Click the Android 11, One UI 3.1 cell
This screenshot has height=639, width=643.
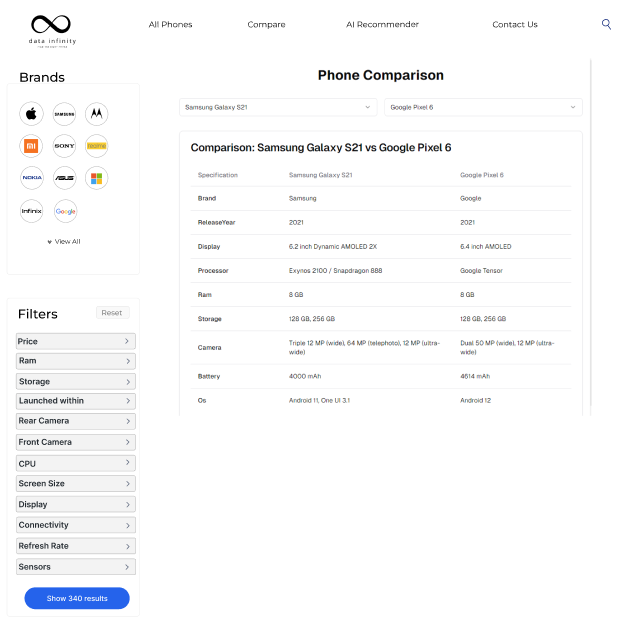coord(319,401)
